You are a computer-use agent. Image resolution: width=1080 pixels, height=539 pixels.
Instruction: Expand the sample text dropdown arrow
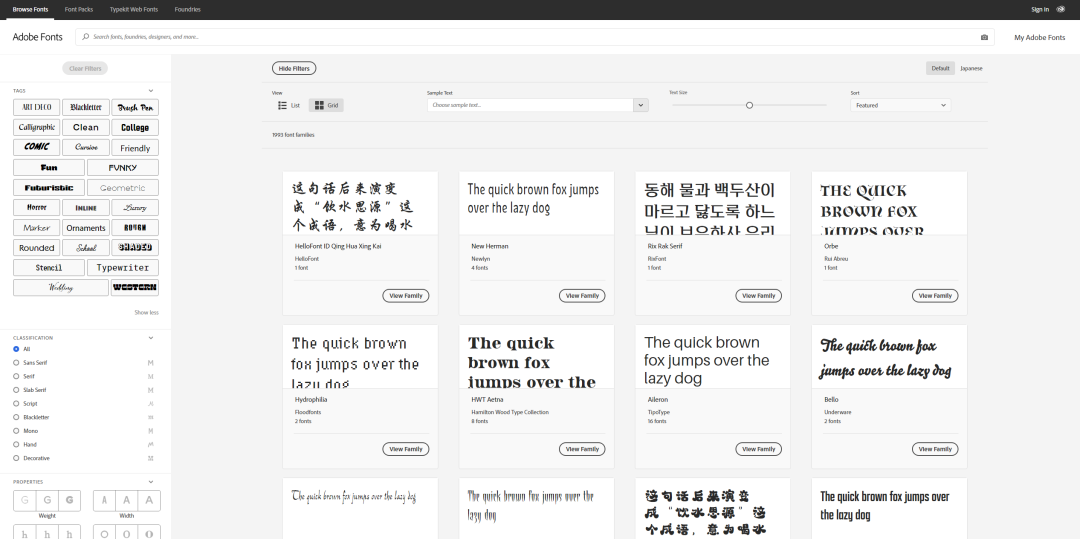click(x=641, y=105)
